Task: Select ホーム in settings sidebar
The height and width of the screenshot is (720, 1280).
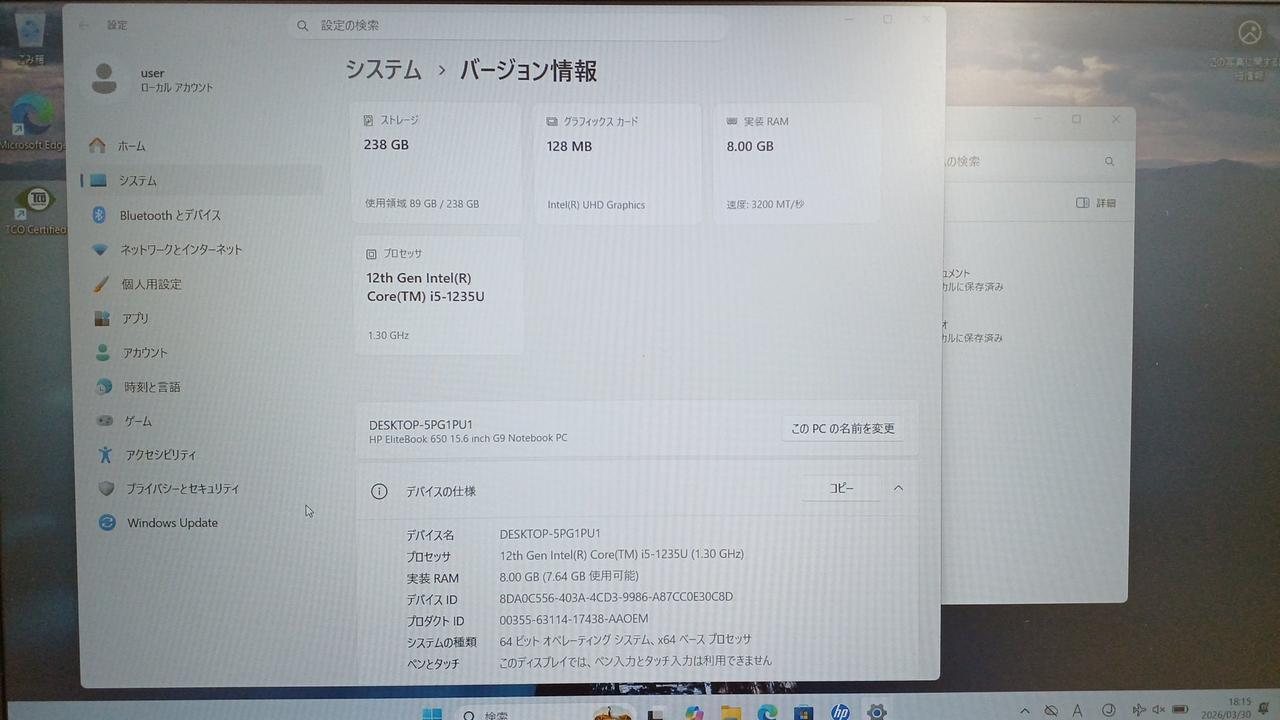Action: pos(131,146)
